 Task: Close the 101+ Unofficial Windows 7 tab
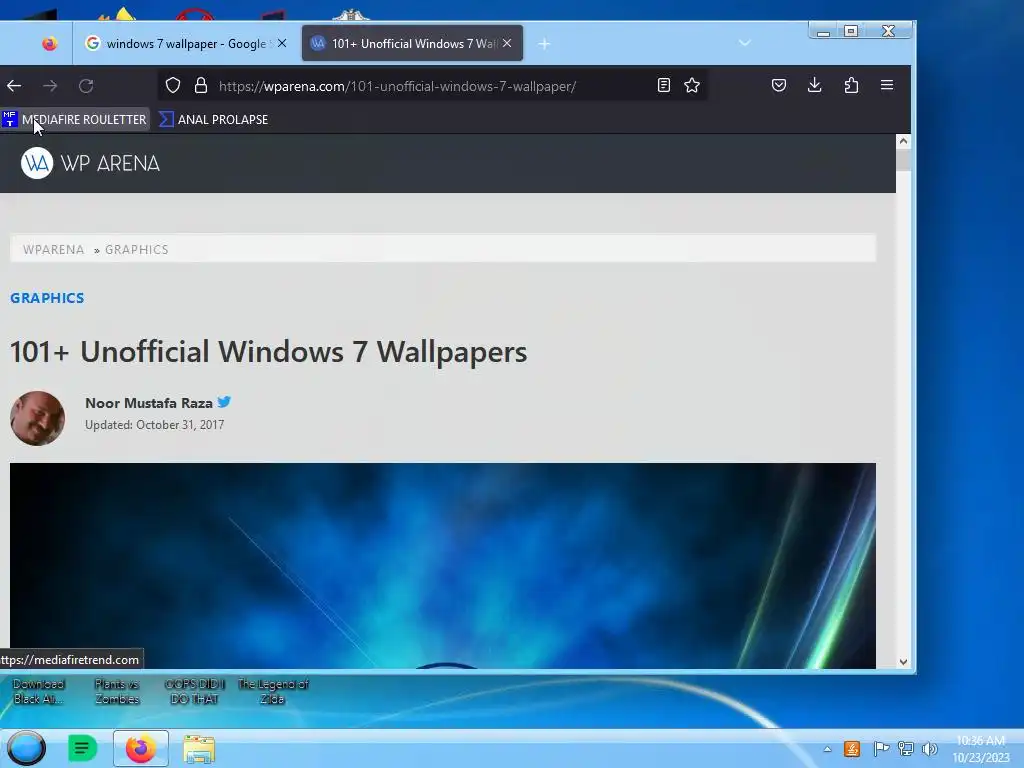click(507, 43)
